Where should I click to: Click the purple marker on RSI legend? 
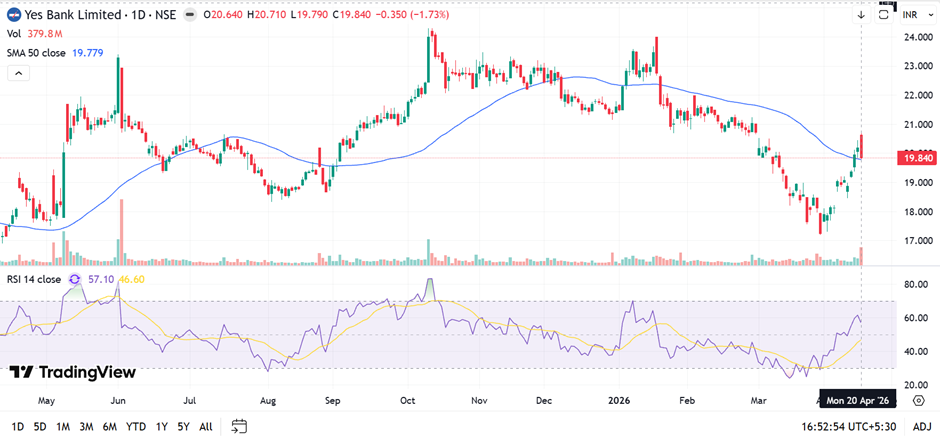tap(74, 279)
